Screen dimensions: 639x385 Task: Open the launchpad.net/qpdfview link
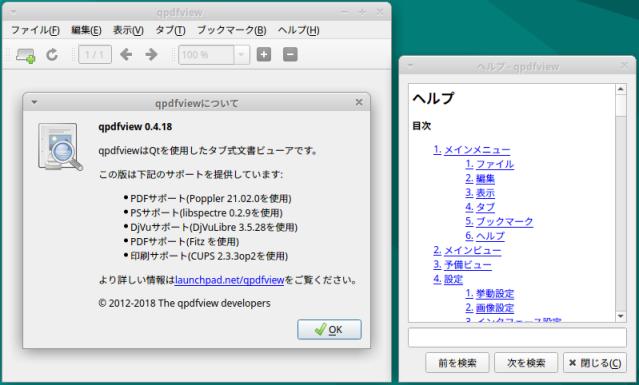(229, 280)
